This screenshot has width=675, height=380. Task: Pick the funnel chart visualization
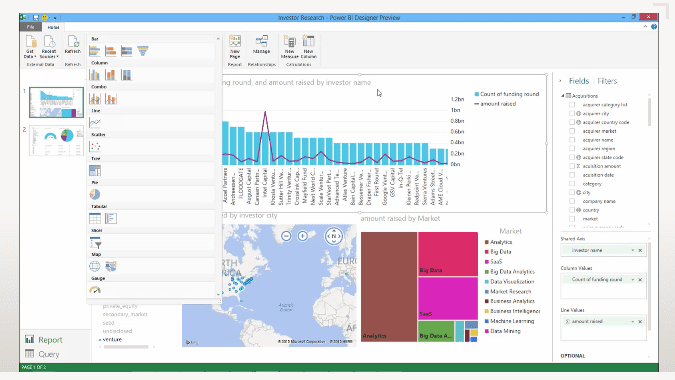click(142, 51)
